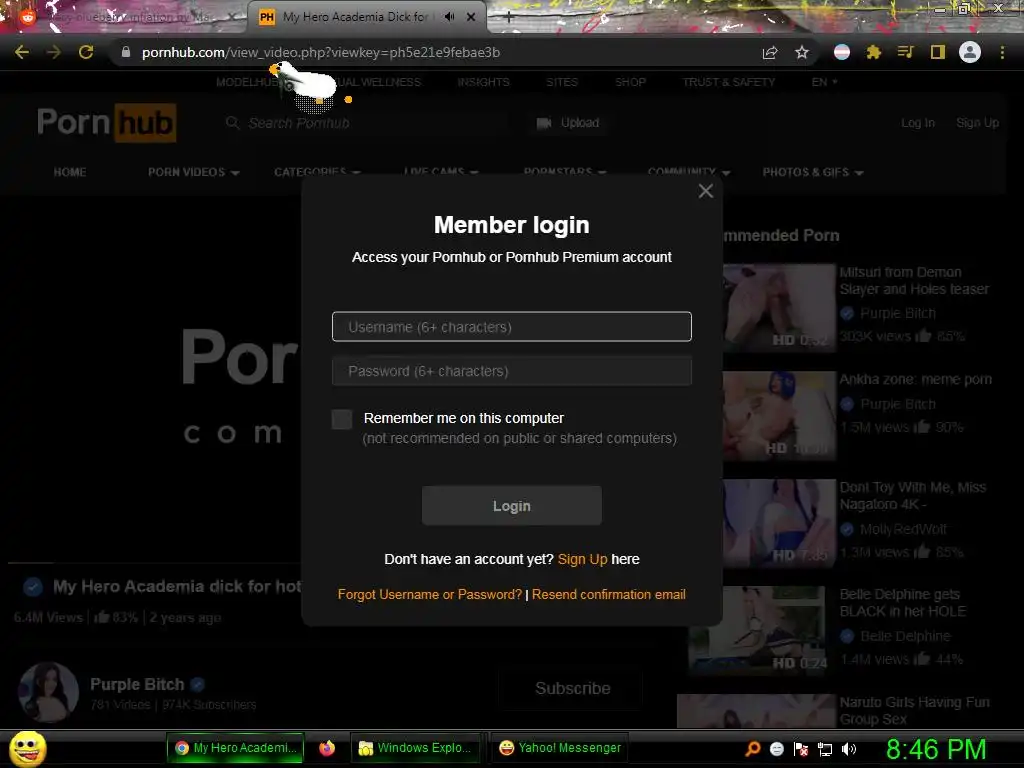Click the verified badge beside the video title

coord(33,586)
